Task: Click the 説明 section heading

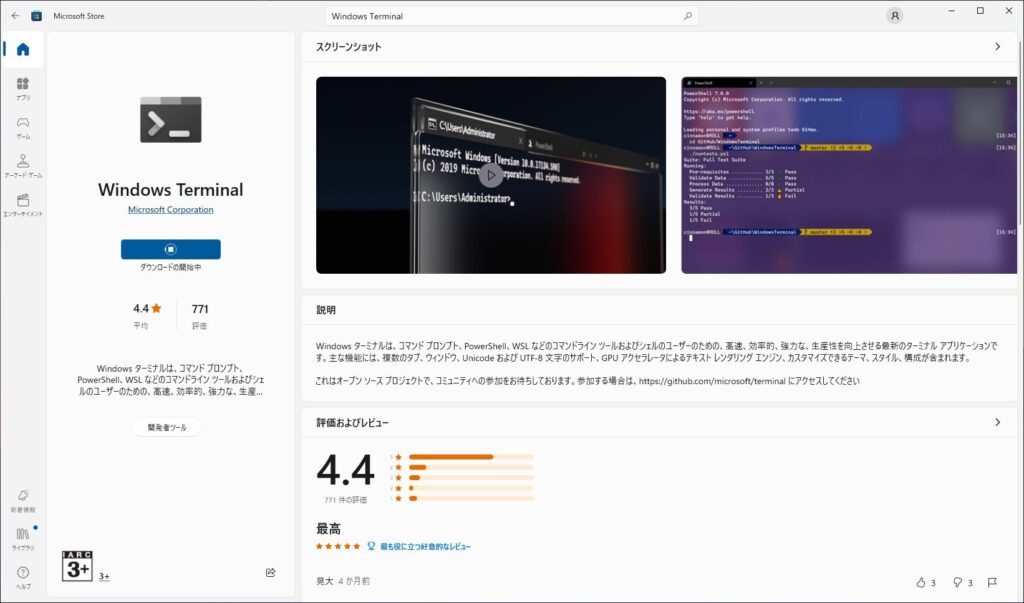Action: coord(326,310)
